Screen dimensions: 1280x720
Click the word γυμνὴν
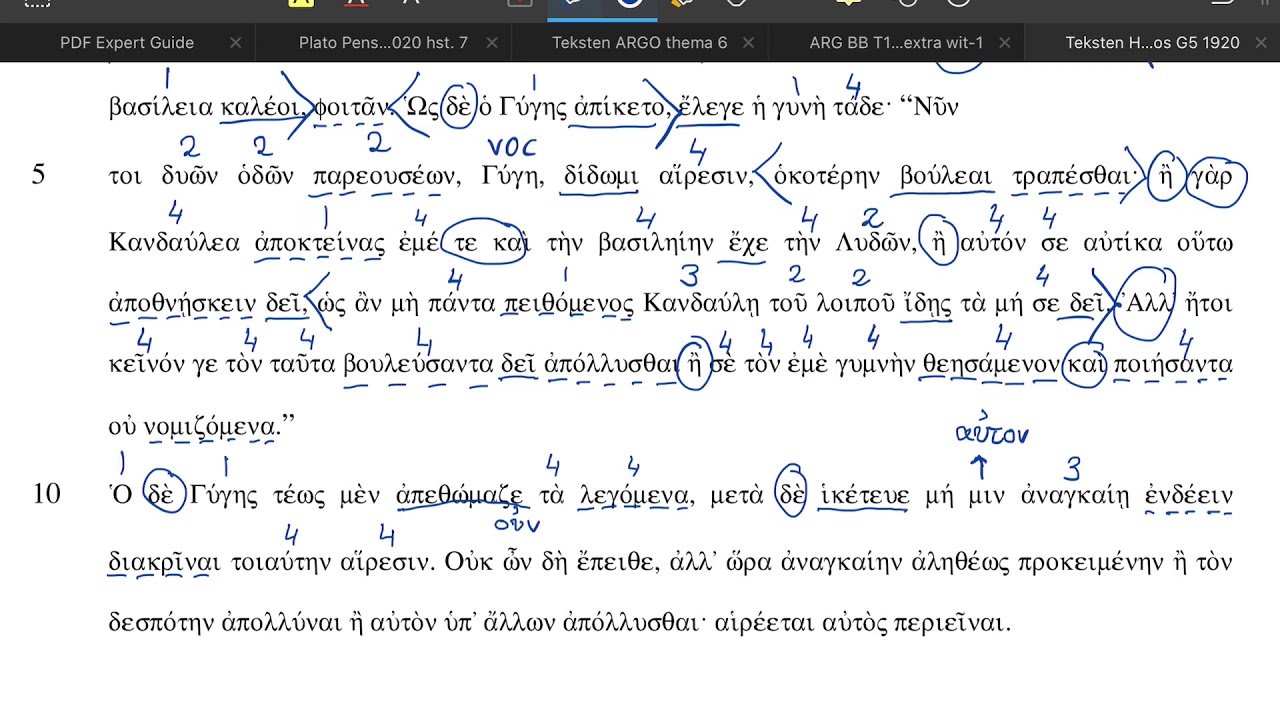pos(875,365)
